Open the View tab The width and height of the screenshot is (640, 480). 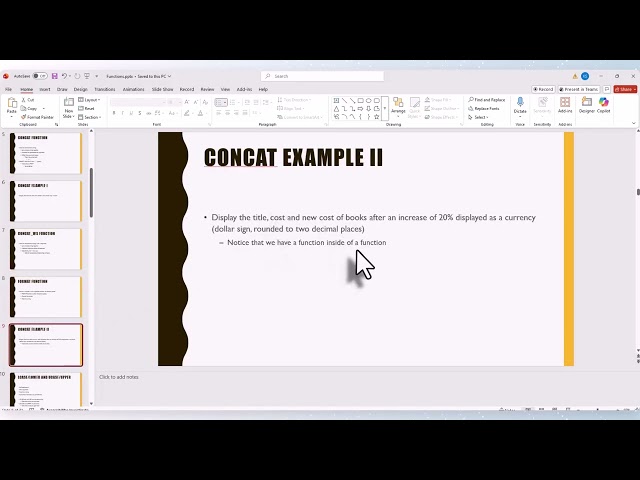(x=225, y=89)
